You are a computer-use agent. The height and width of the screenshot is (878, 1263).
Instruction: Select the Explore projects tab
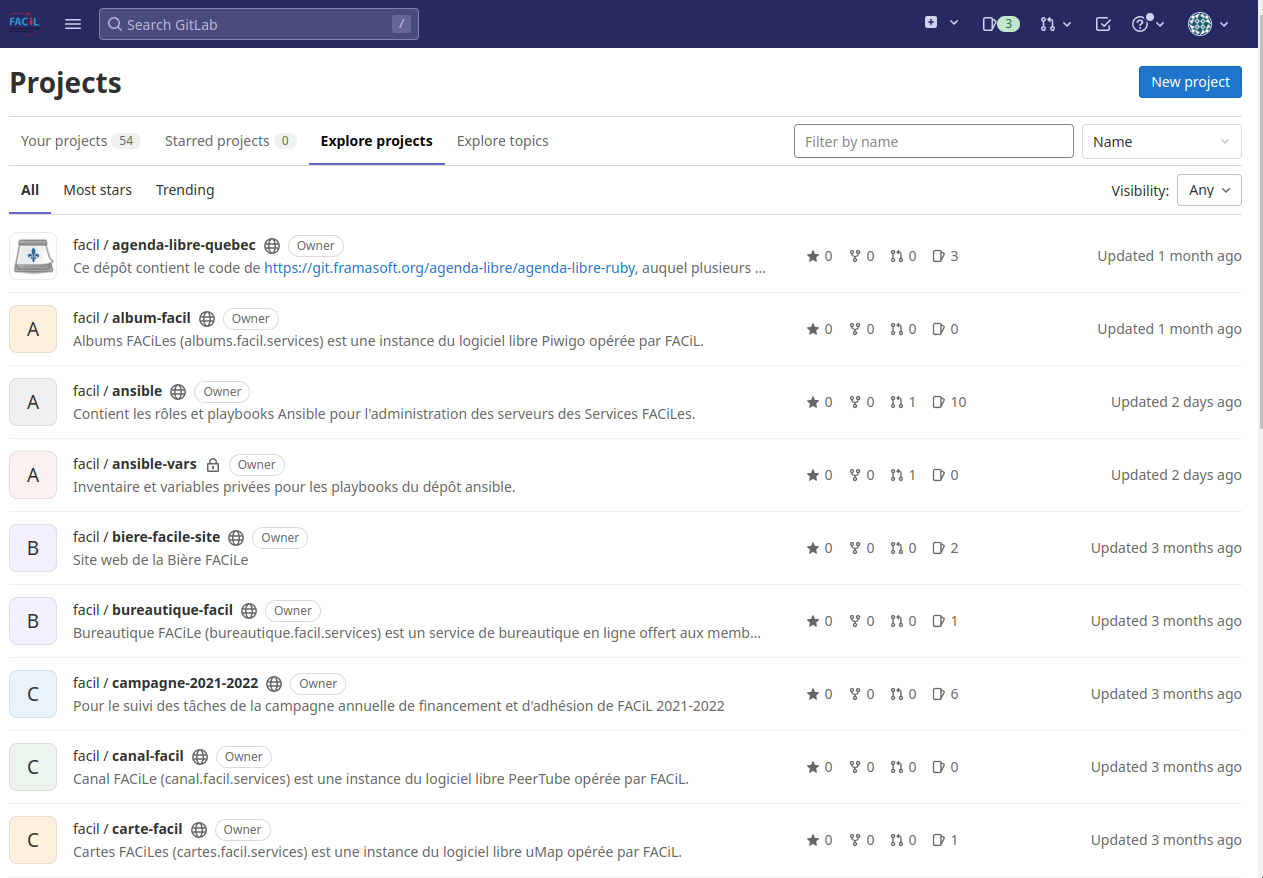coord(377,141)
